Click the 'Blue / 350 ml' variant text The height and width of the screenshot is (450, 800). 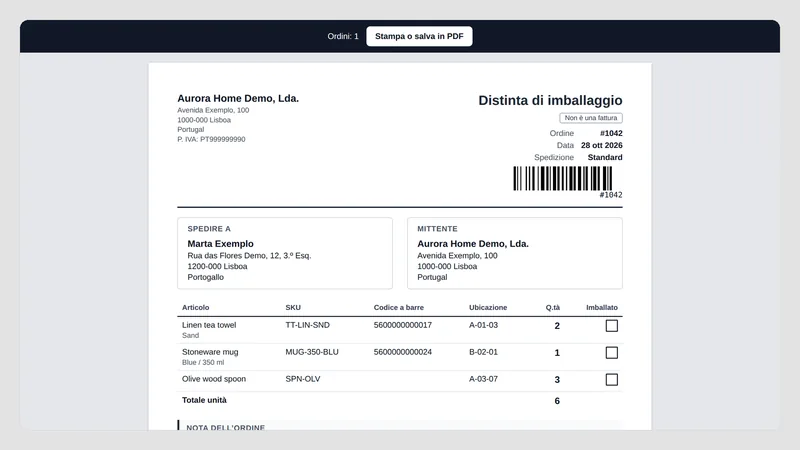(203, 362)
